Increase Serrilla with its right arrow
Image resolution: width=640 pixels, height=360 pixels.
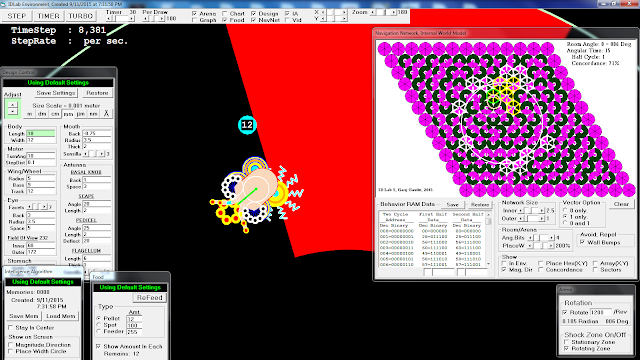102,154
